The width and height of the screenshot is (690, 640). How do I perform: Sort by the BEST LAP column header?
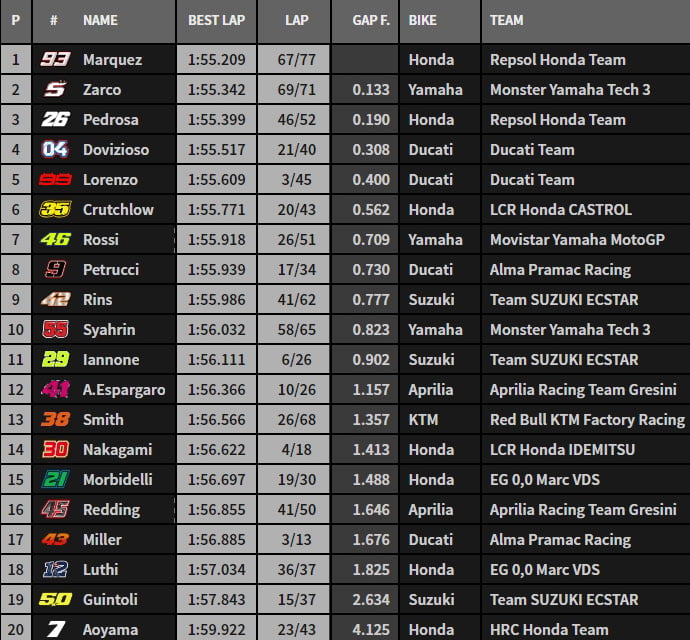[216, 20]
